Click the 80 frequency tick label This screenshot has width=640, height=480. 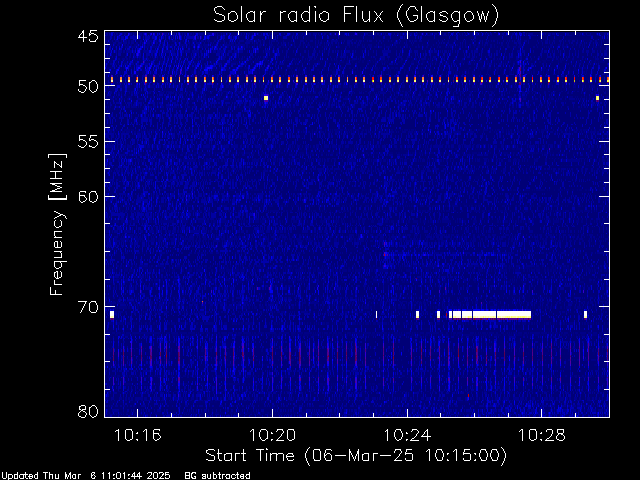click(88, 411)
